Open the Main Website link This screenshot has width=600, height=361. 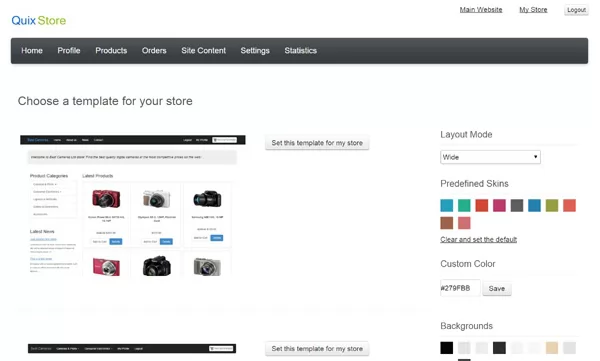pos(481,10)
